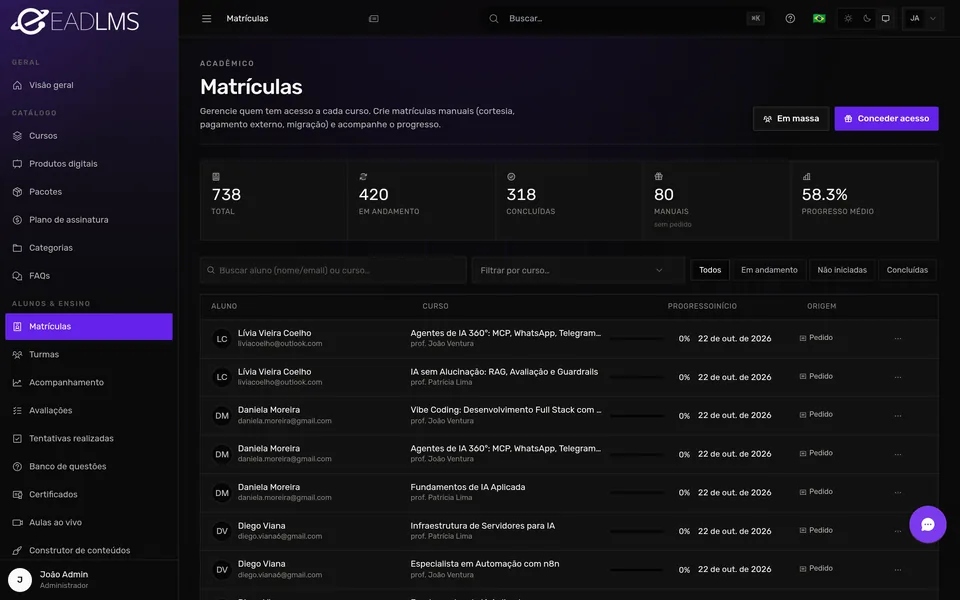
Task: Click the Turmas icon in sidebar
Action: coord(17,354)
